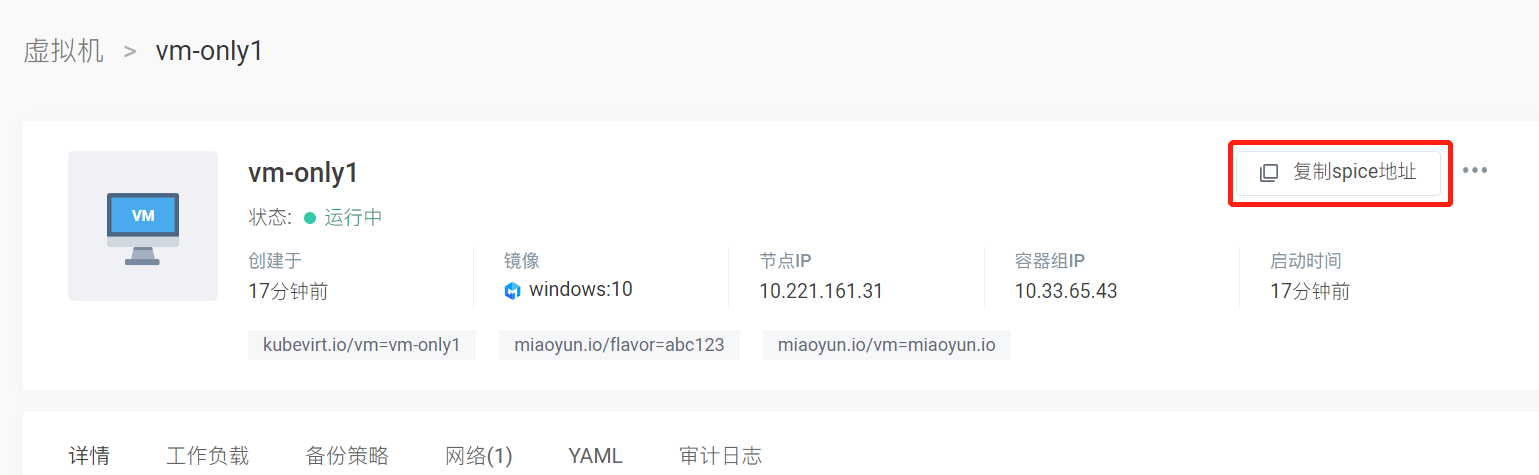This screenshot has width=1539, height=475.
Task: Select the pod IP 10.33.65.43
Action: click(1066, 291)
